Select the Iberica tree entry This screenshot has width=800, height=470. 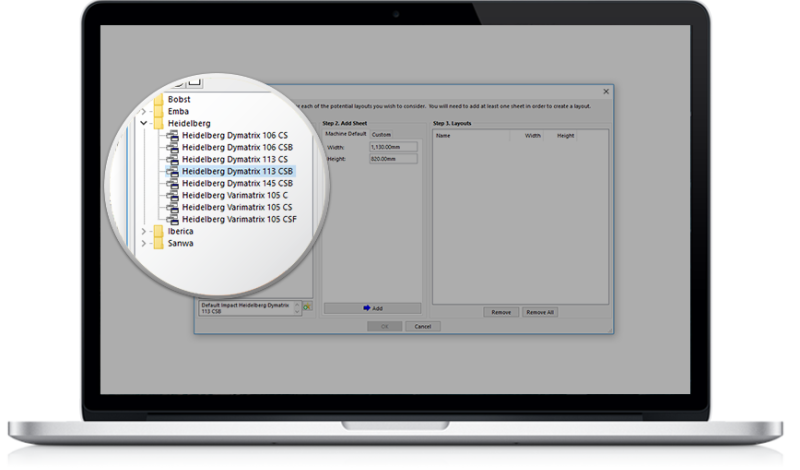point(181,231)
